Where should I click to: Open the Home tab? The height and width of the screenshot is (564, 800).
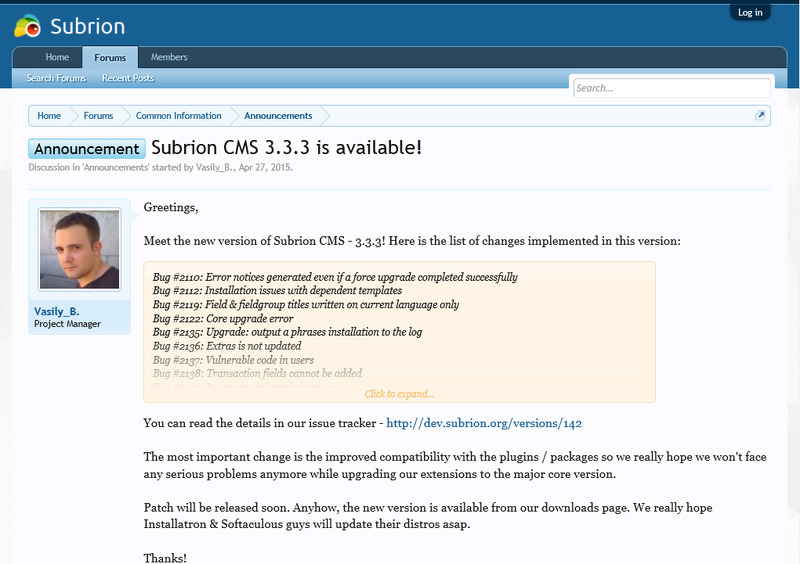(x=57, y=58)
